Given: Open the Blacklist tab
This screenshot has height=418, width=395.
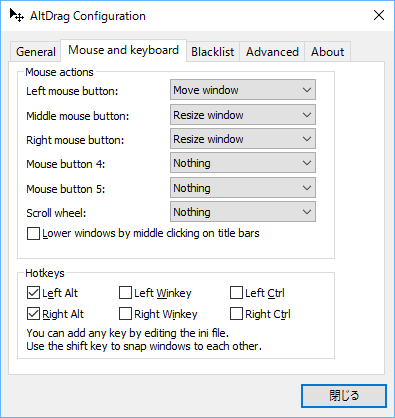Looking at the screenshot, I should [213, 52].
